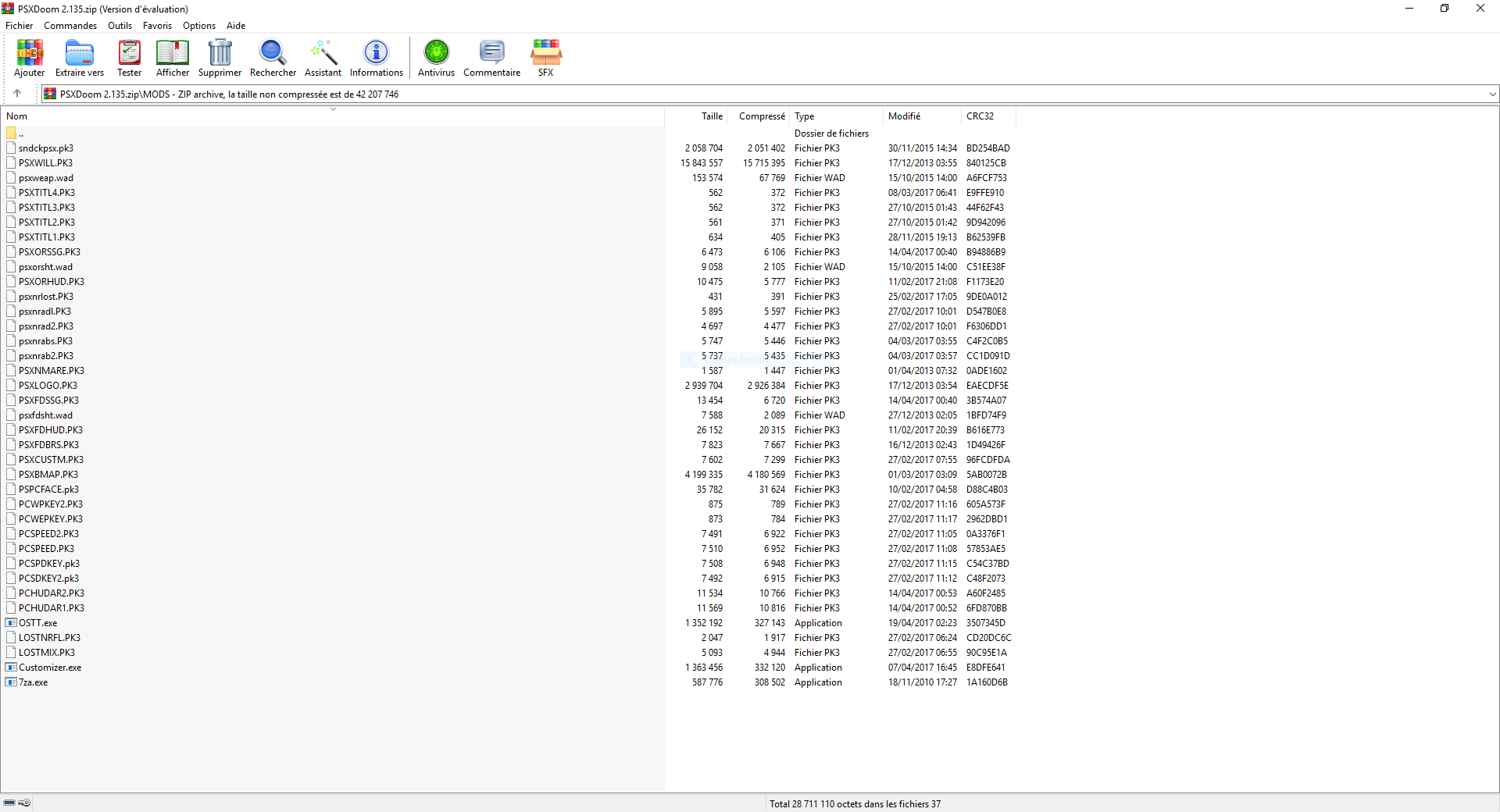The image size is (1500, 812).
Task: Sort by the Compressé column header
Action: (x=759, y=116)
